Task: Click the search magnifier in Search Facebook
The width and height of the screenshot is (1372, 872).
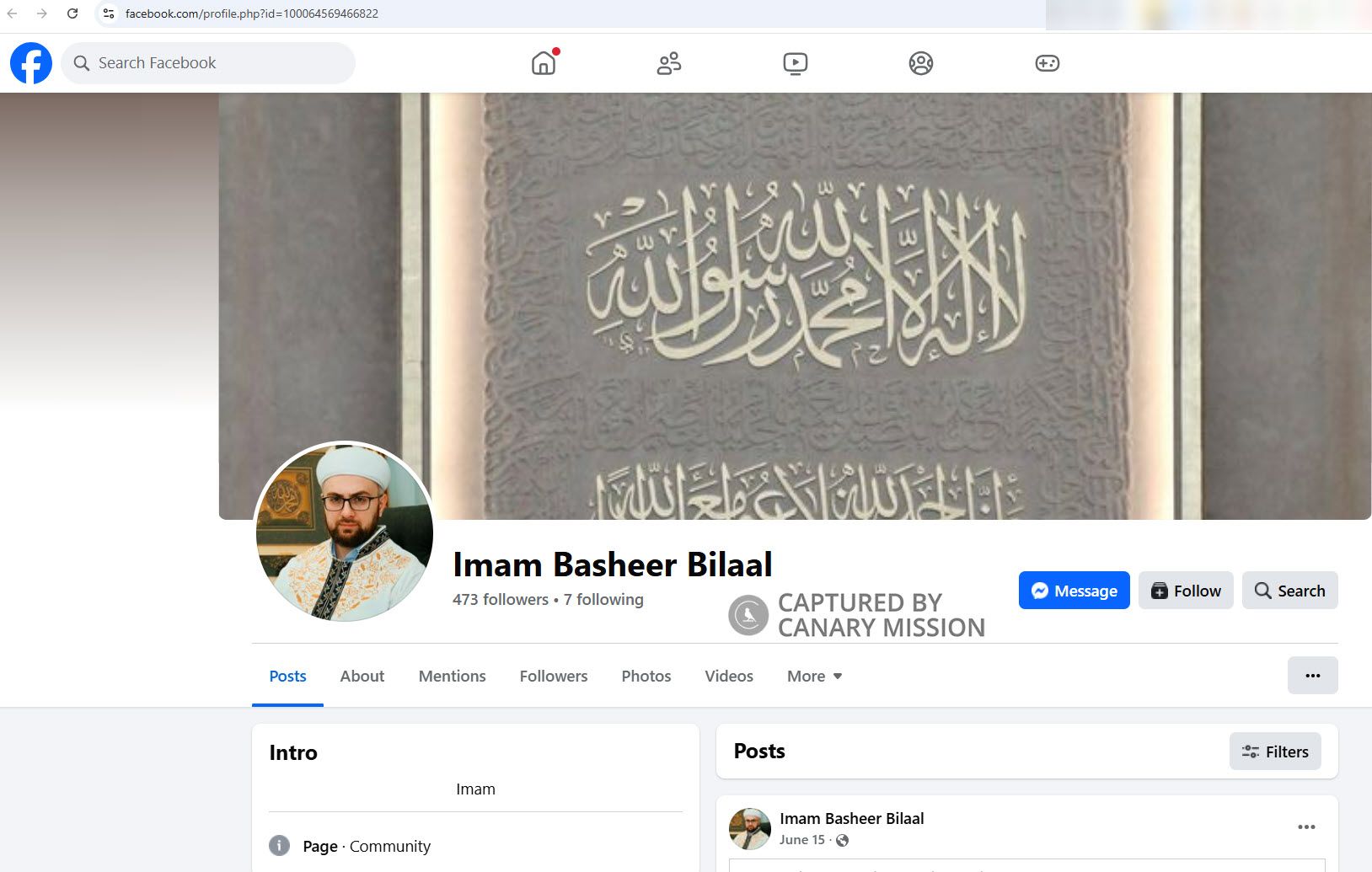Action: point(81,62)
